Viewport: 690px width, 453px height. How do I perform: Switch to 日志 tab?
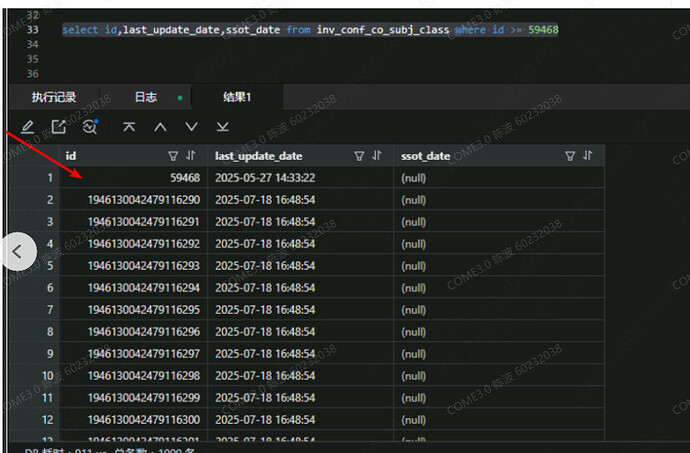146,97
